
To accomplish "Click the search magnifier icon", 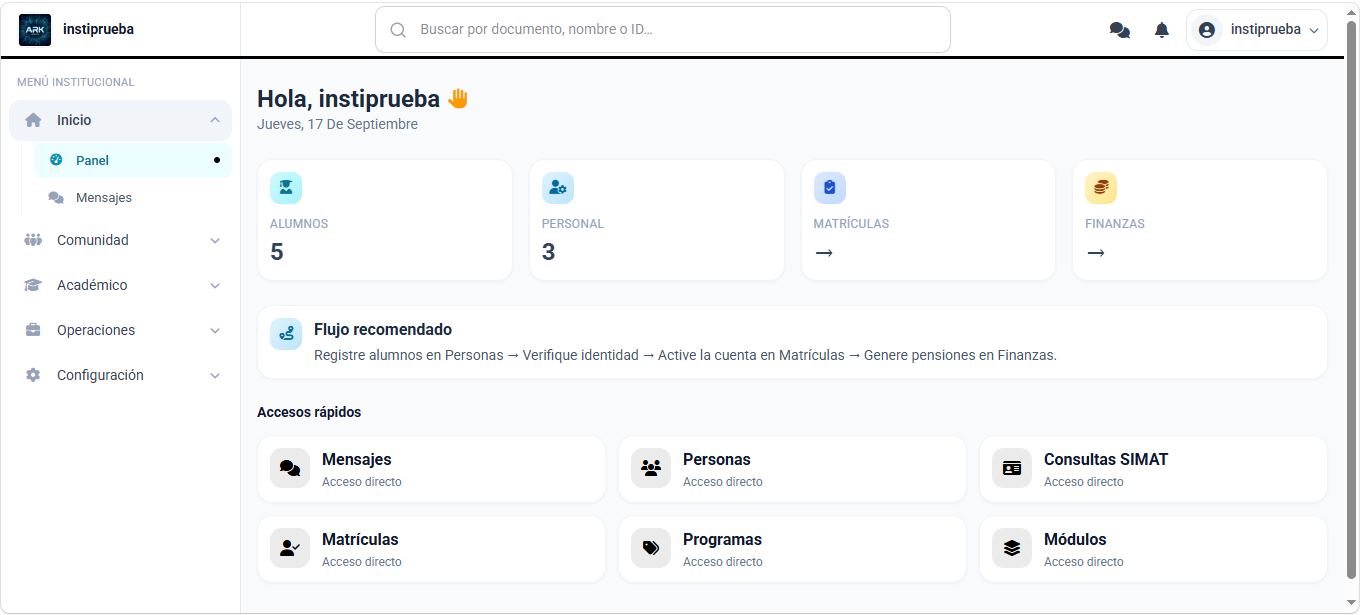I will (398, 30).
